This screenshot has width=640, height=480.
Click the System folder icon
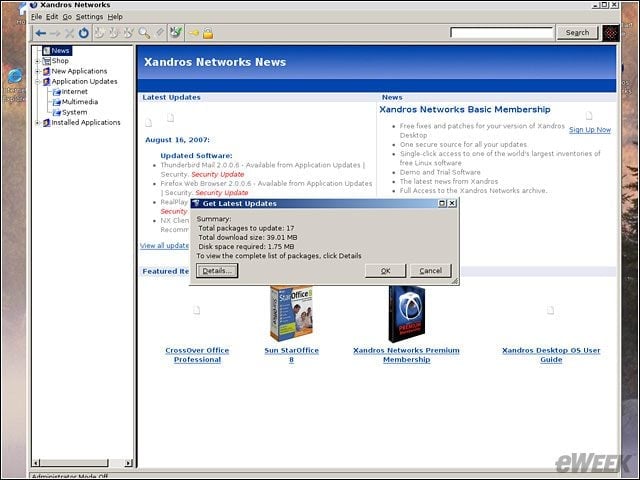point(57,112)
